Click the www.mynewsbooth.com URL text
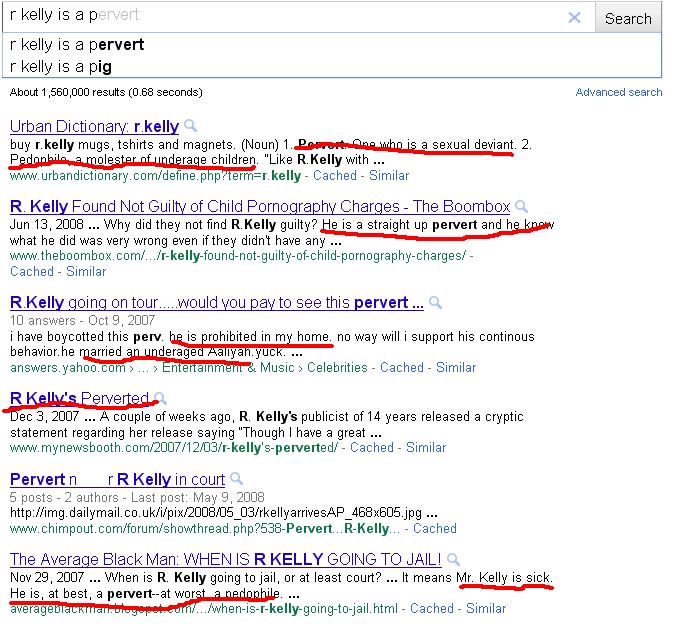 174,448
